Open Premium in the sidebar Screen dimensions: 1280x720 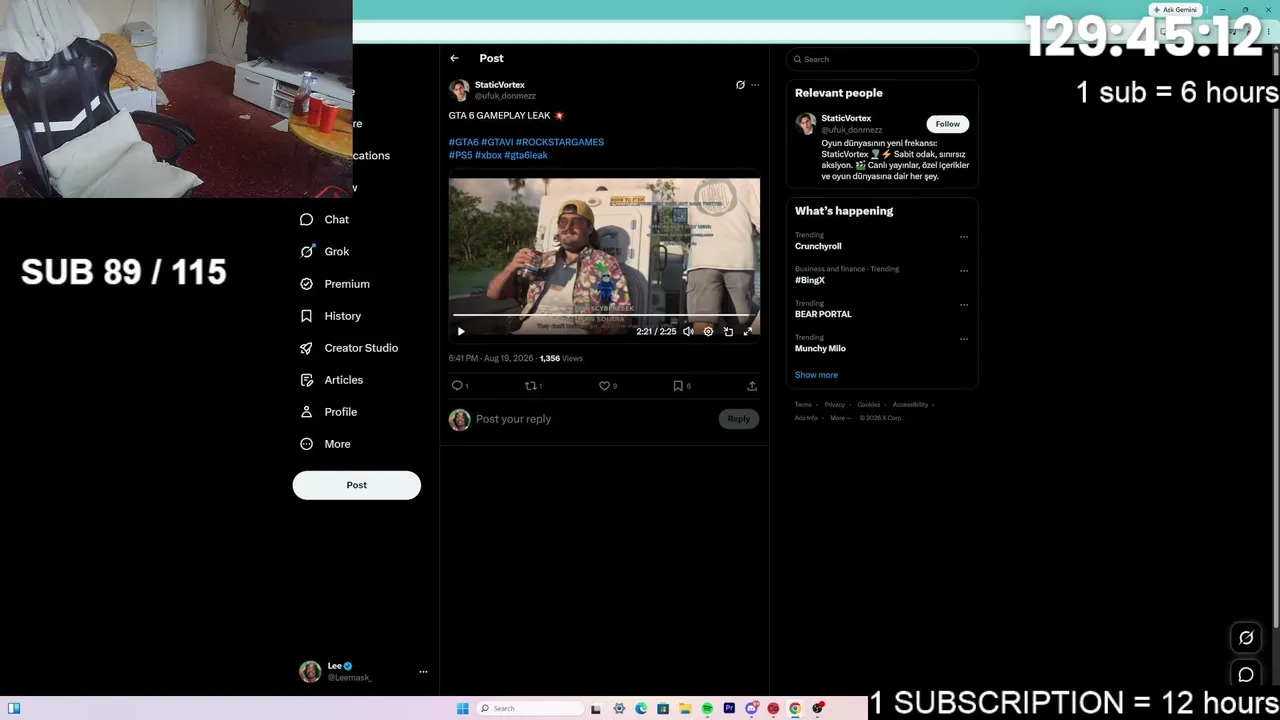pos(335,284)
